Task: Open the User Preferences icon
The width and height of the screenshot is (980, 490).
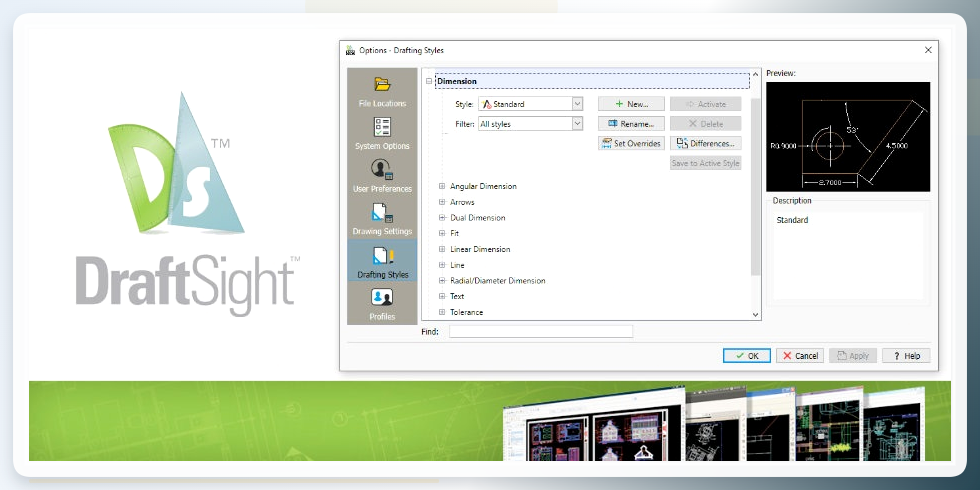Action: coord(382,169)
